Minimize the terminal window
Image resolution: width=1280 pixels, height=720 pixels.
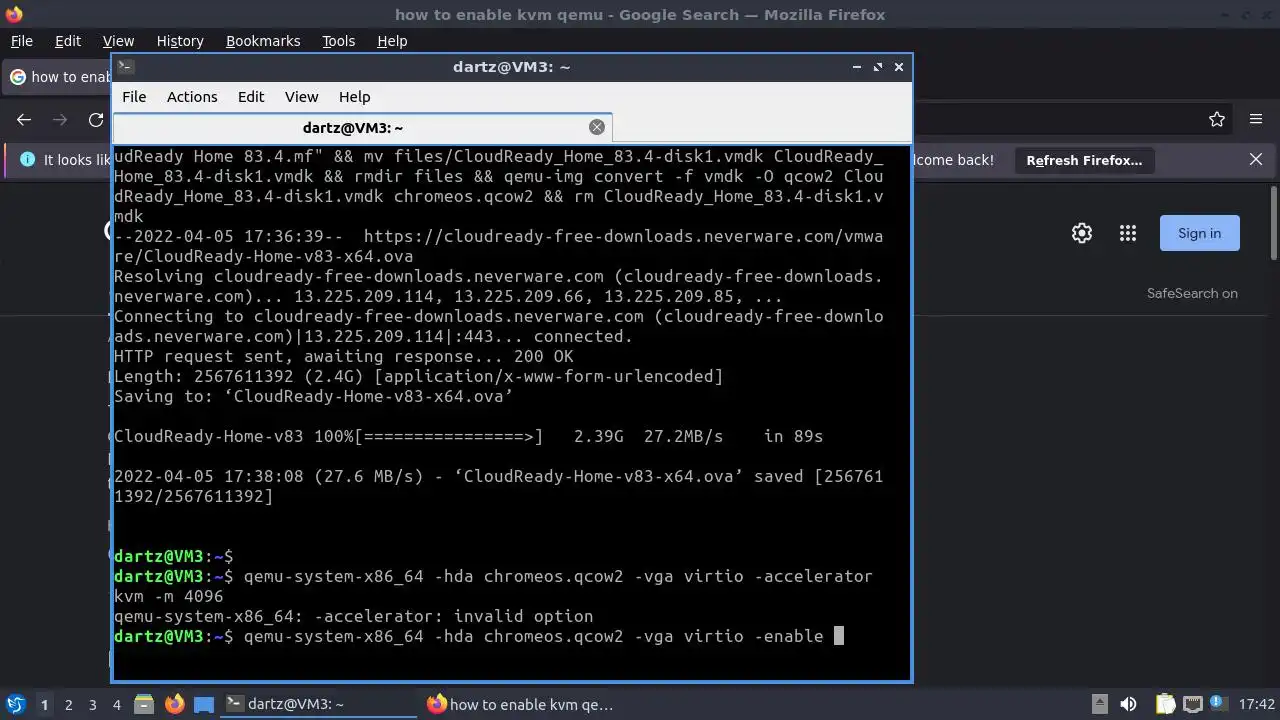857,67
